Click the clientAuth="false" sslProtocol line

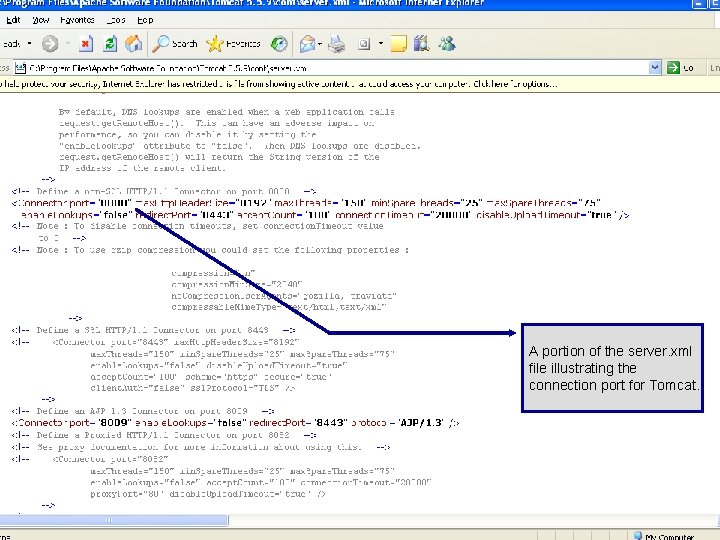pyautogui.click(x=193, y=388)
